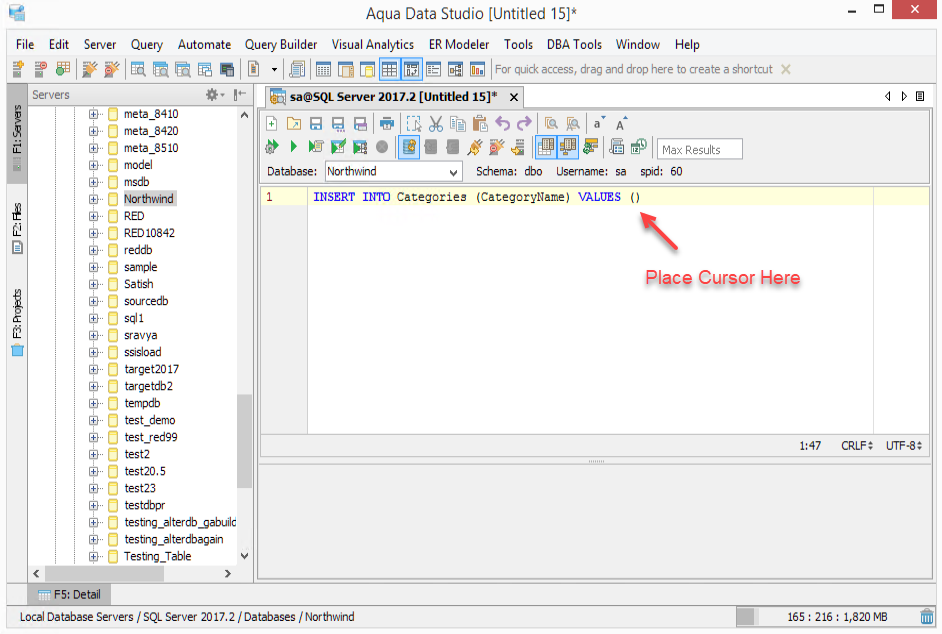Save the script with the Save icon
The image size is (942, 634).
316,124
